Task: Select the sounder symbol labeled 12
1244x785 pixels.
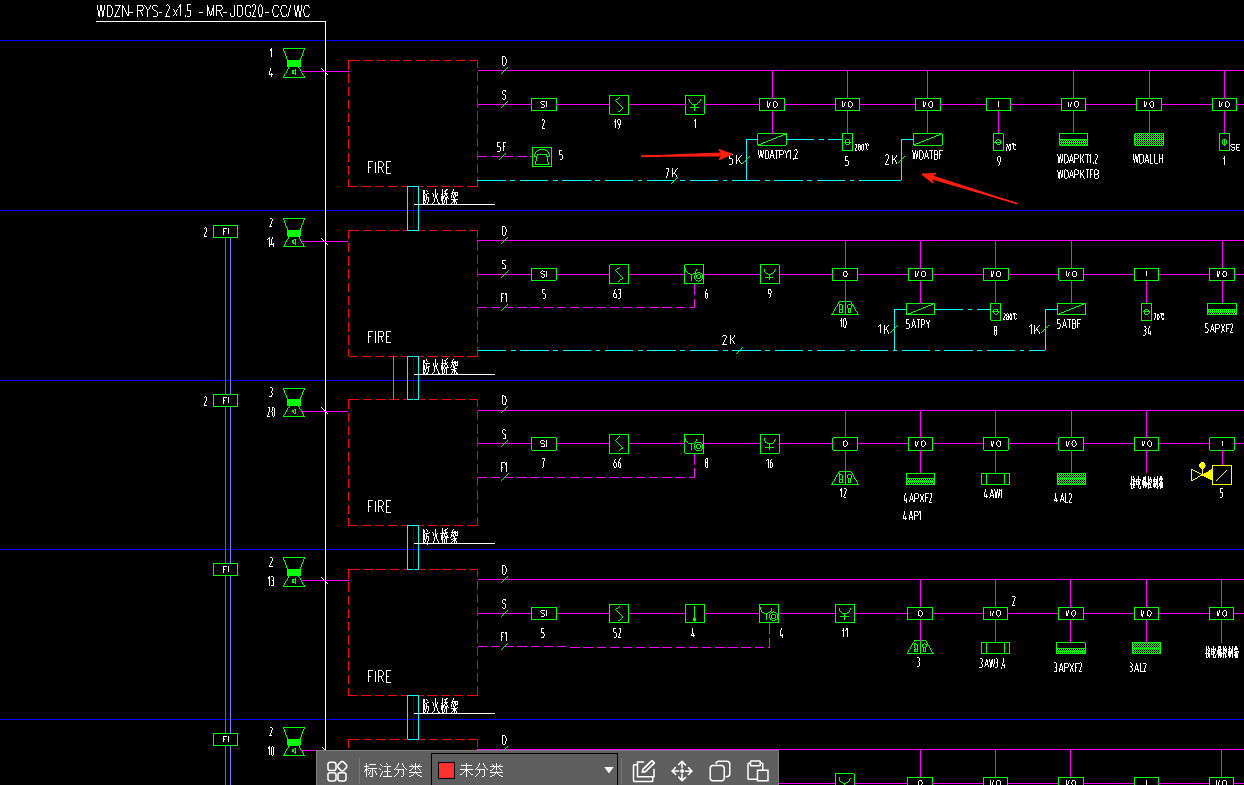Action: tap(845, 478)
